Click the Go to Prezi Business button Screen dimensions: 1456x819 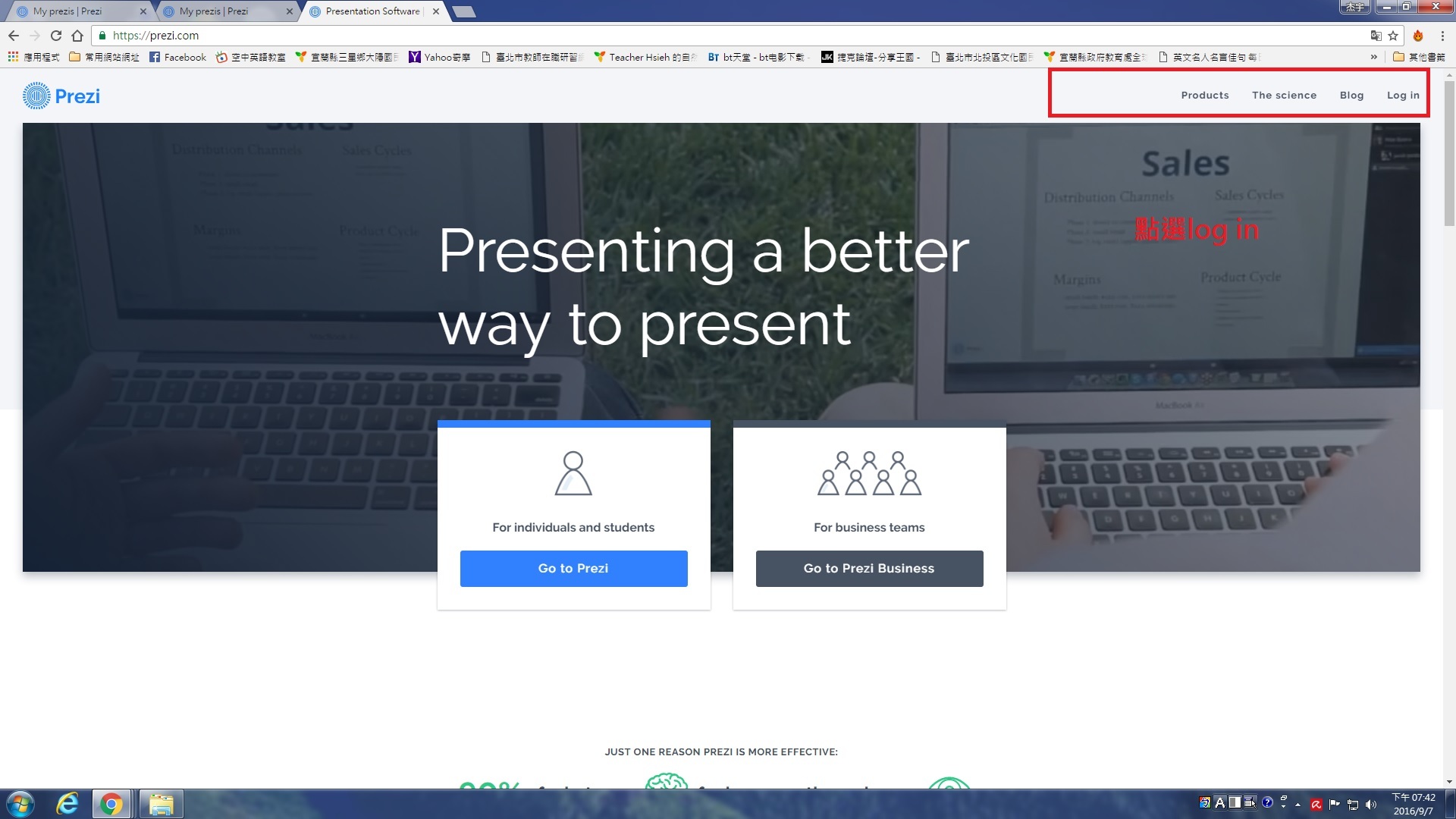point(869,568)
